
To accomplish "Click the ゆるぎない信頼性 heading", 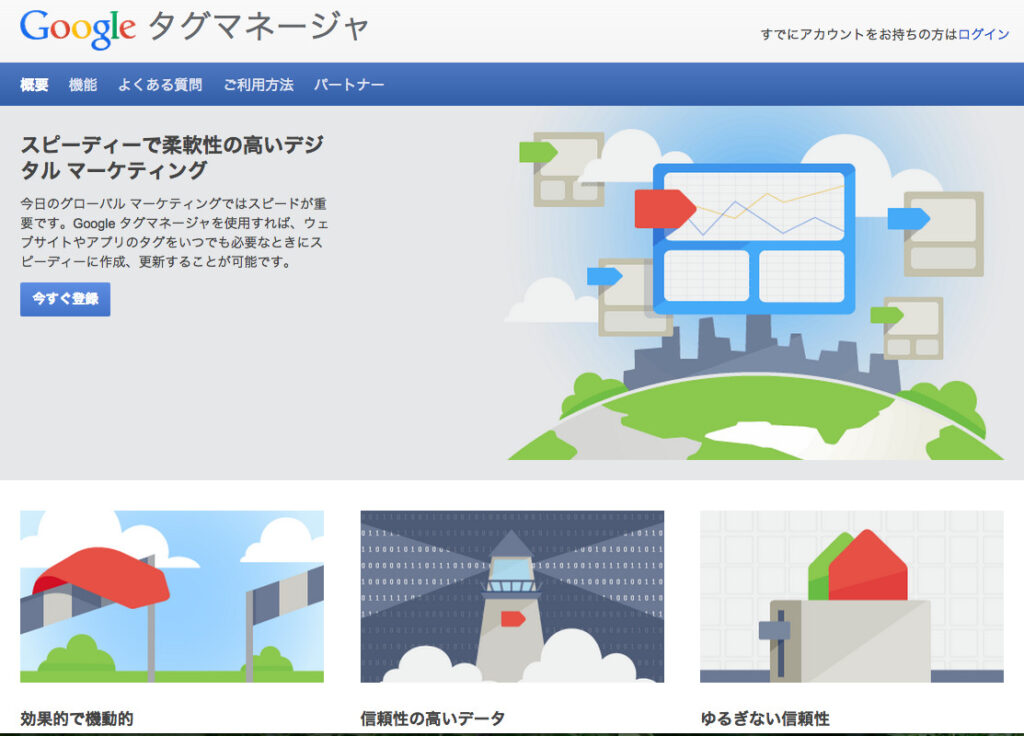I will 765,718.
